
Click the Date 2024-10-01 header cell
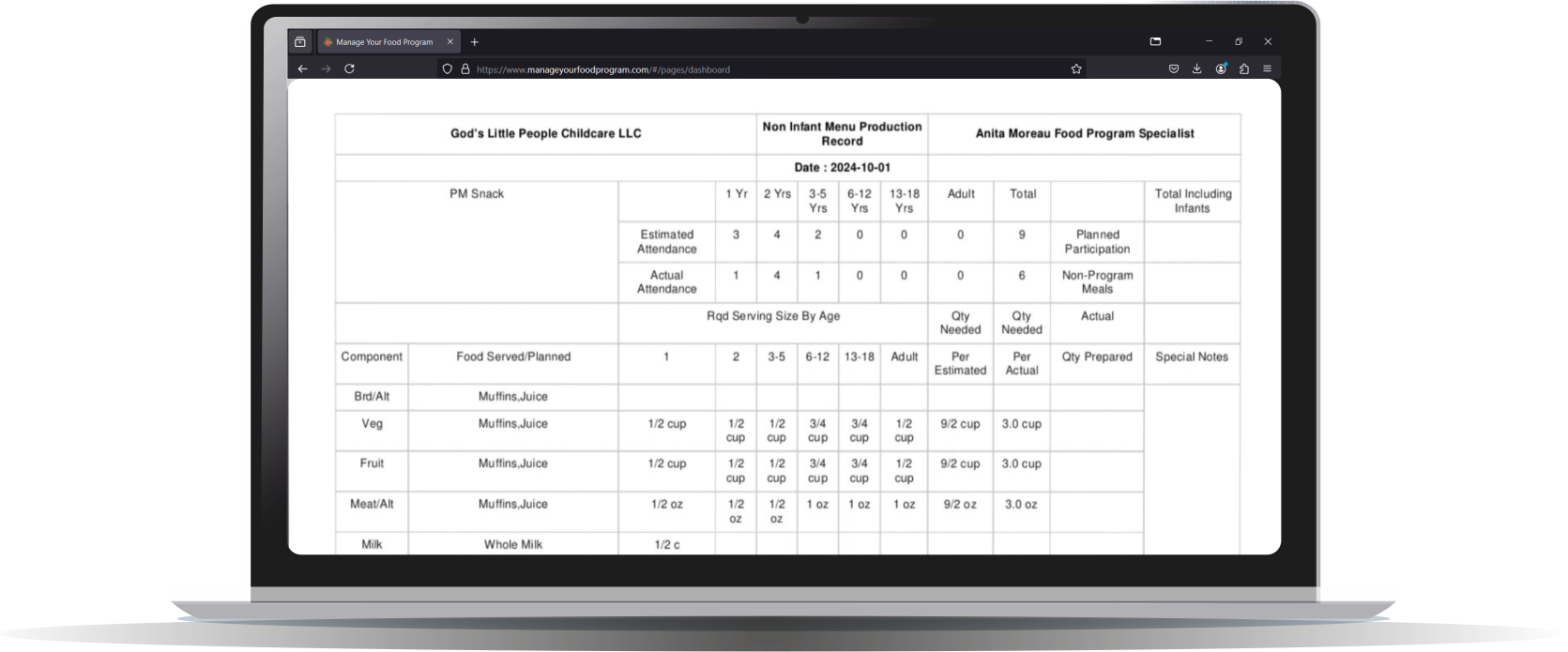[842, 167]
